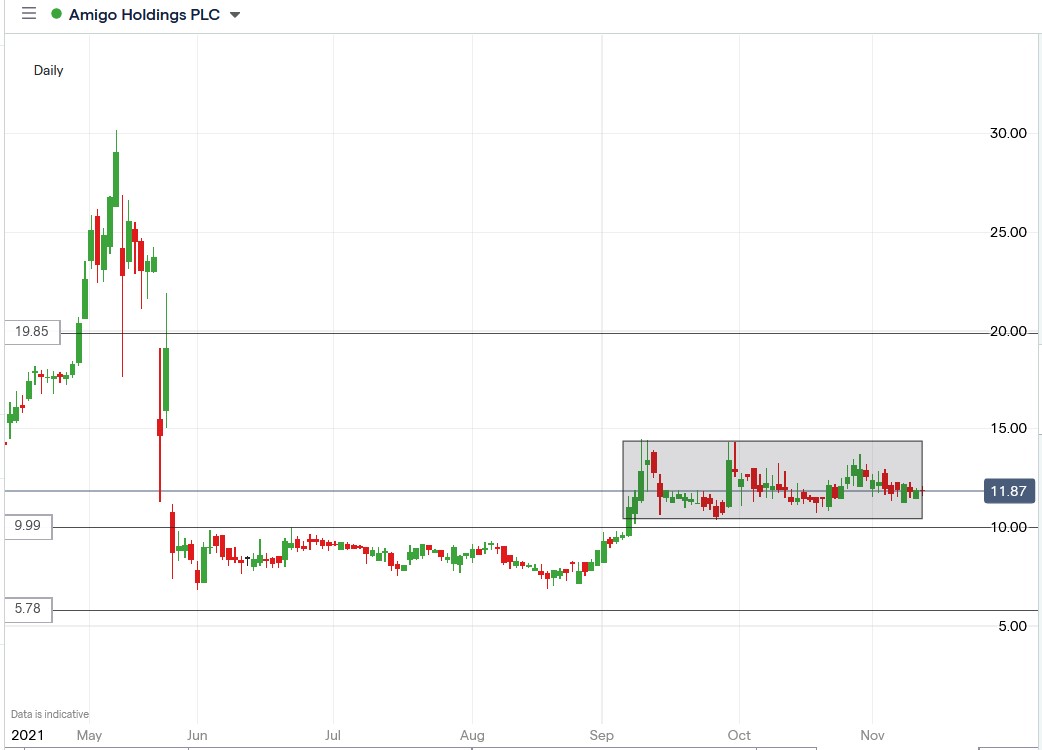Viewport: 1042px width, 750px height.
Task: Select the shaded consolidation range box
Action: [772, 478]
